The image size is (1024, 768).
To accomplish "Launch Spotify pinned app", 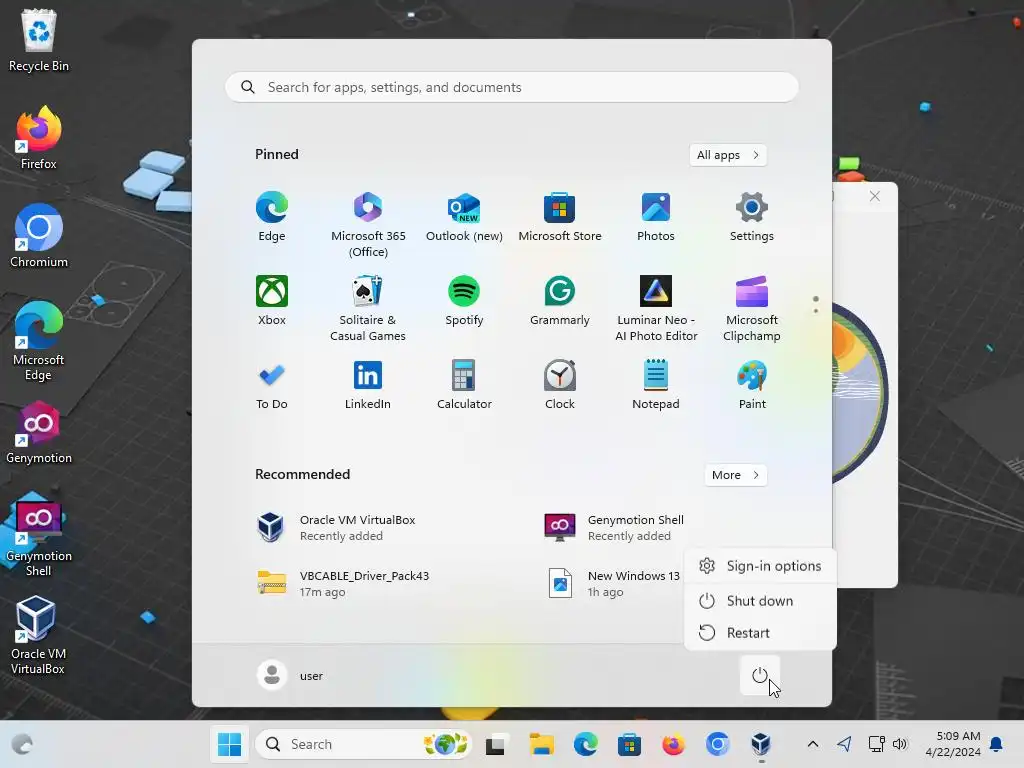I will pyautogui.click(x=464, y=300).
